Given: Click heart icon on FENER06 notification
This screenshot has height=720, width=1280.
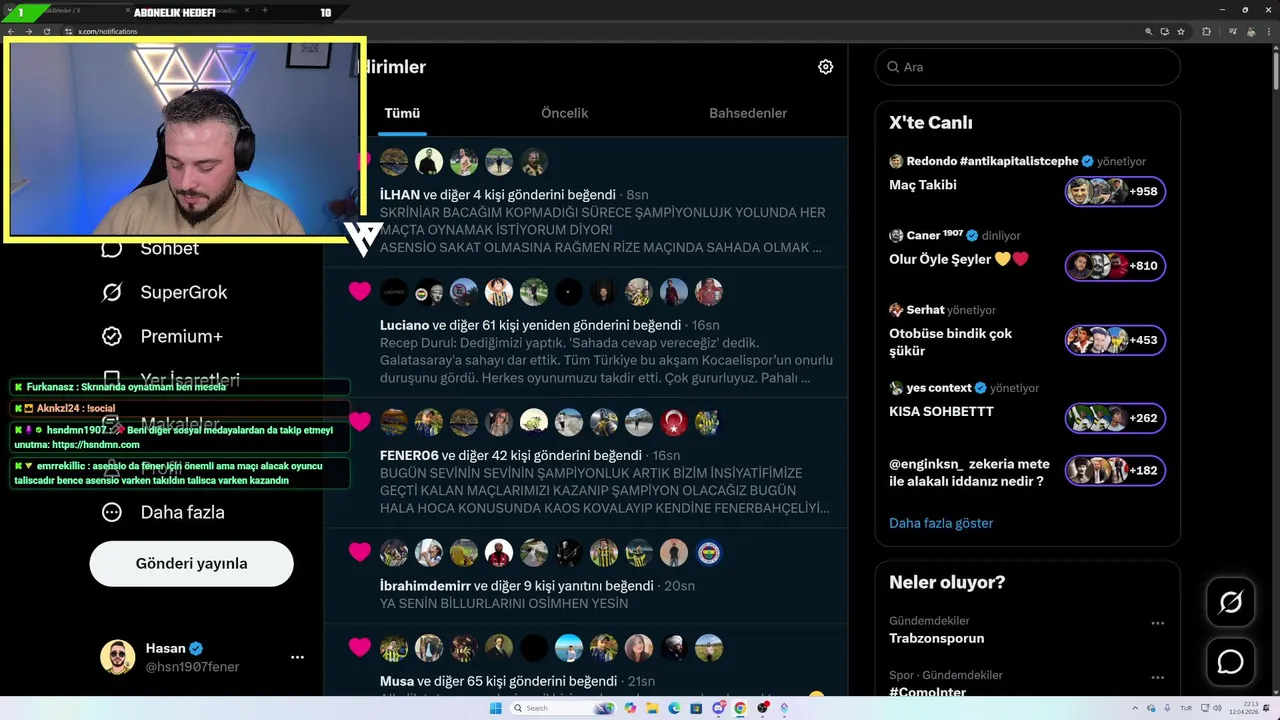Looking at the screenshot, I should 360,422.
